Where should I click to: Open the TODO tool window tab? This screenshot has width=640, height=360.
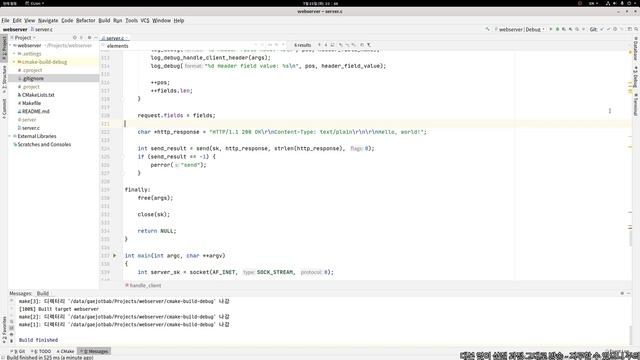click(41, 351)
